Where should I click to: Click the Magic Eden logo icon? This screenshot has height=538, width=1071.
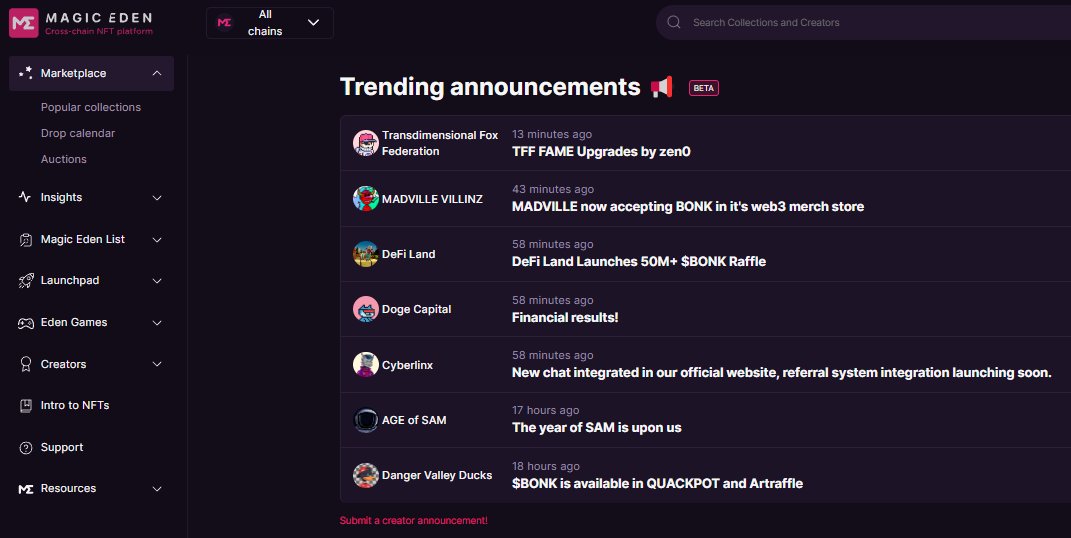(x=23, y=23)
